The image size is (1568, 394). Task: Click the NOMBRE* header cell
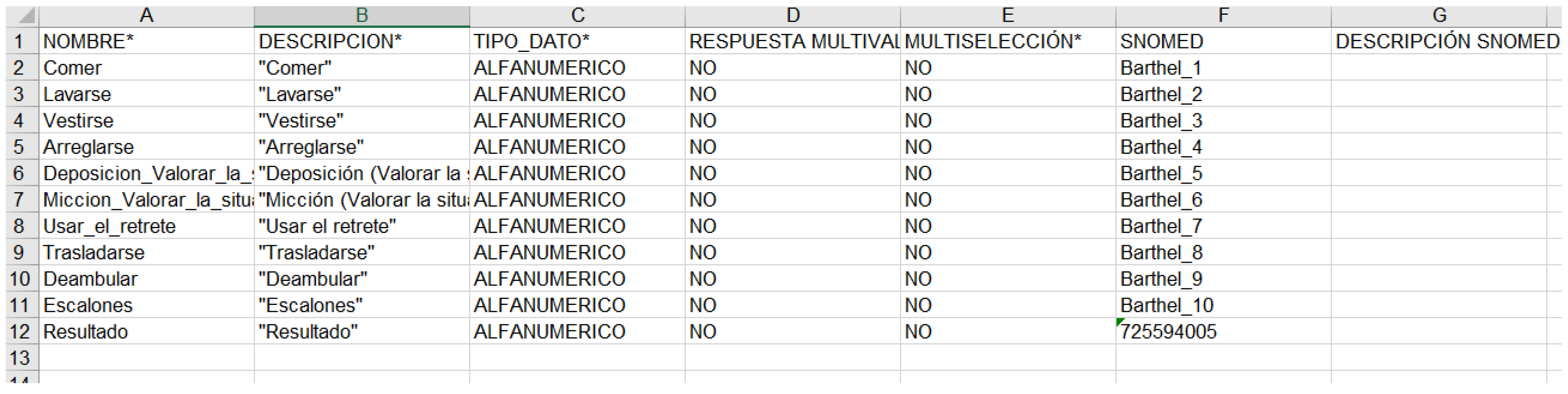[x=146, y=41]
